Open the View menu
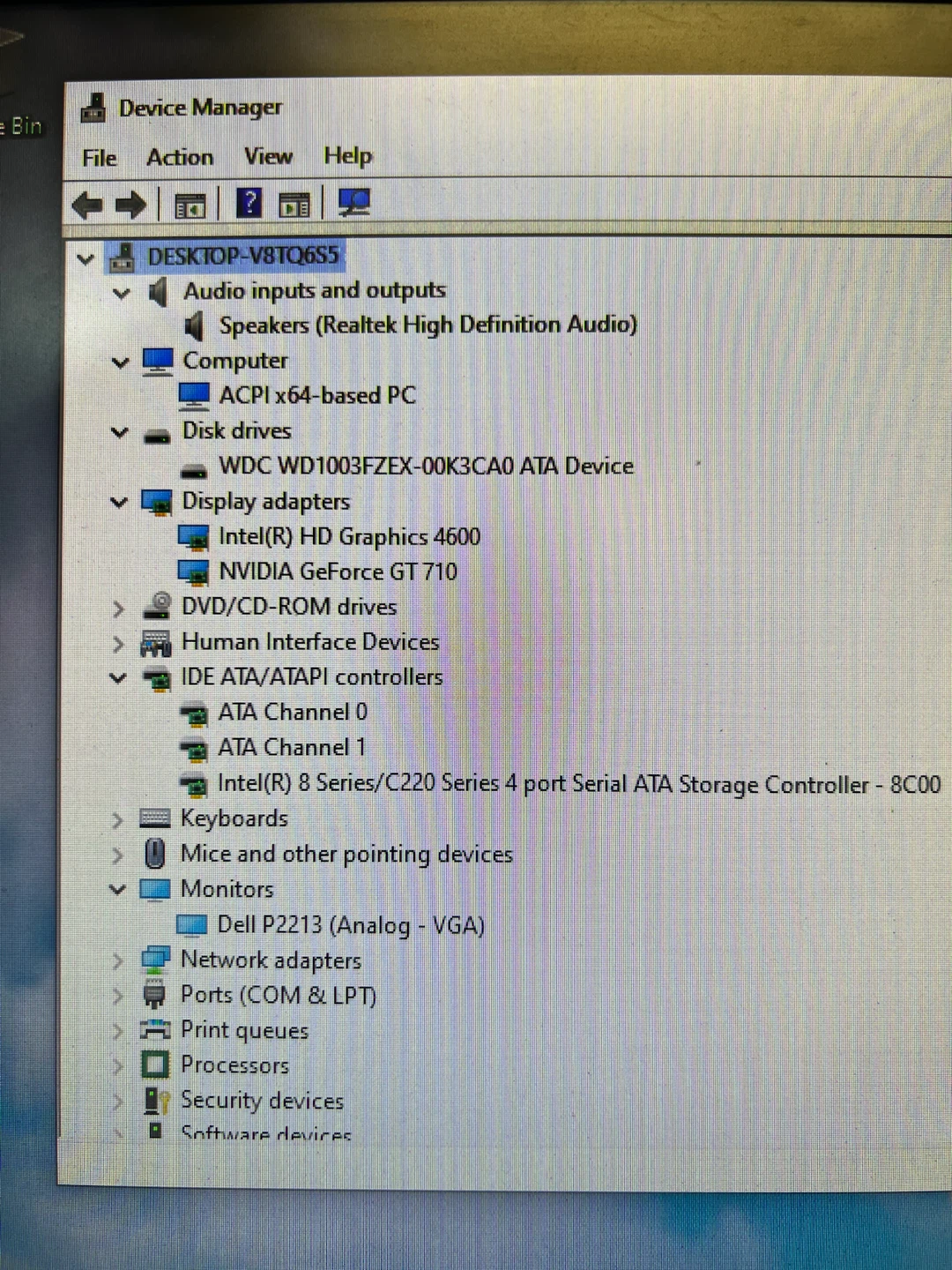Viewport: 952px width, 1270px height. 268,156
